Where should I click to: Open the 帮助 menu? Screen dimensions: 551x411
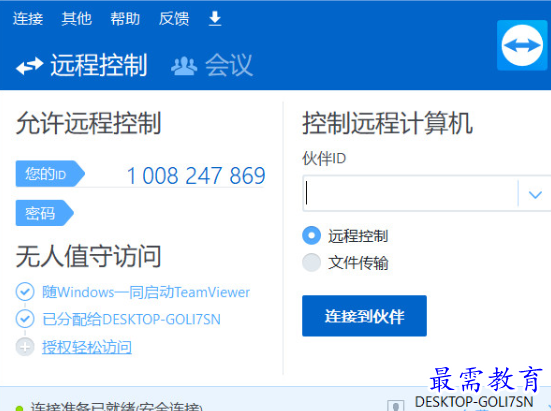[125, 19]
